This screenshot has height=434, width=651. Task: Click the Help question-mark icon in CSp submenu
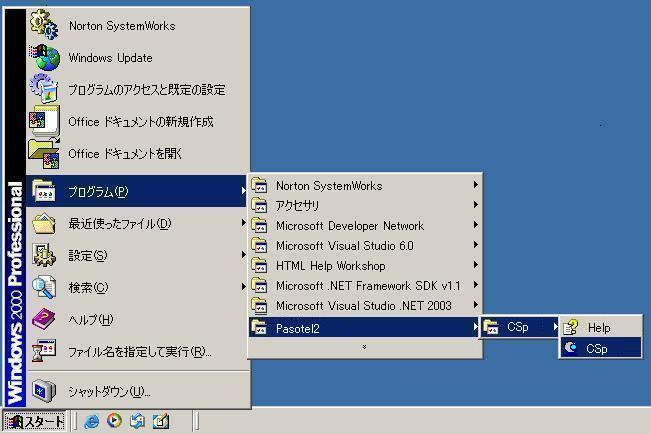pos(571,327)
